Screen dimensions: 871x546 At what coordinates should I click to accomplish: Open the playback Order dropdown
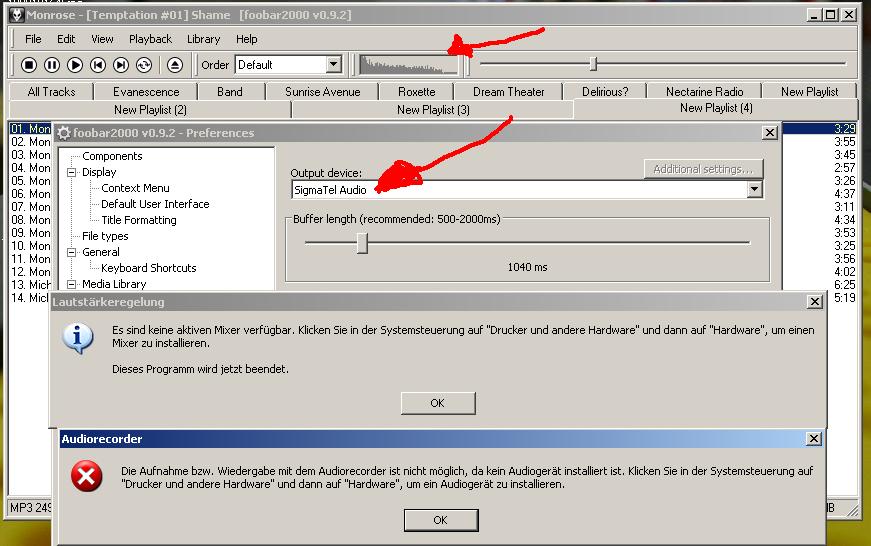(x=334, y=65)
